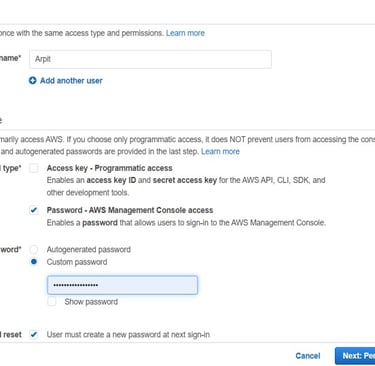Open the Learn more link after 'provided in the last step'

click(x=220, y=151)
